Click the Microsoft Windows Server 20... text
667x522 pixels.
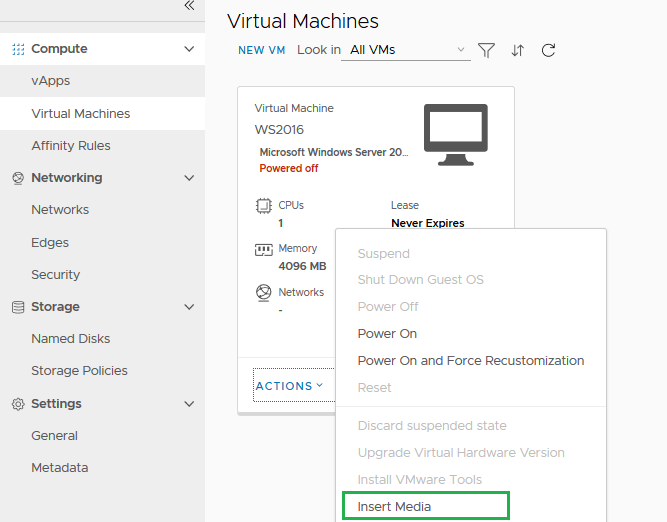click(334, 152)
